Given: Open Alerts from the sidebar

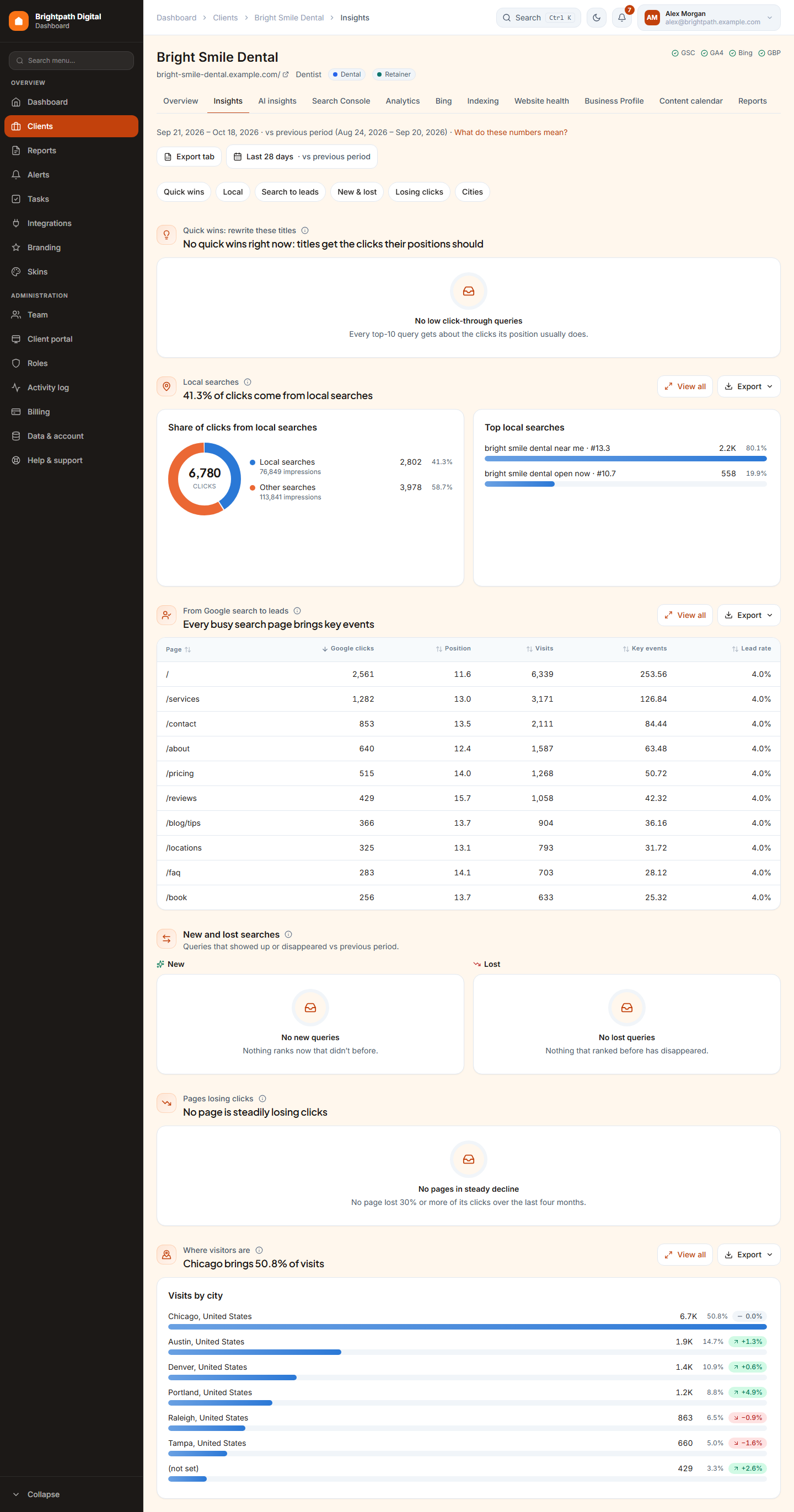Looking at the screenshot, I should [x=71, y=175].
